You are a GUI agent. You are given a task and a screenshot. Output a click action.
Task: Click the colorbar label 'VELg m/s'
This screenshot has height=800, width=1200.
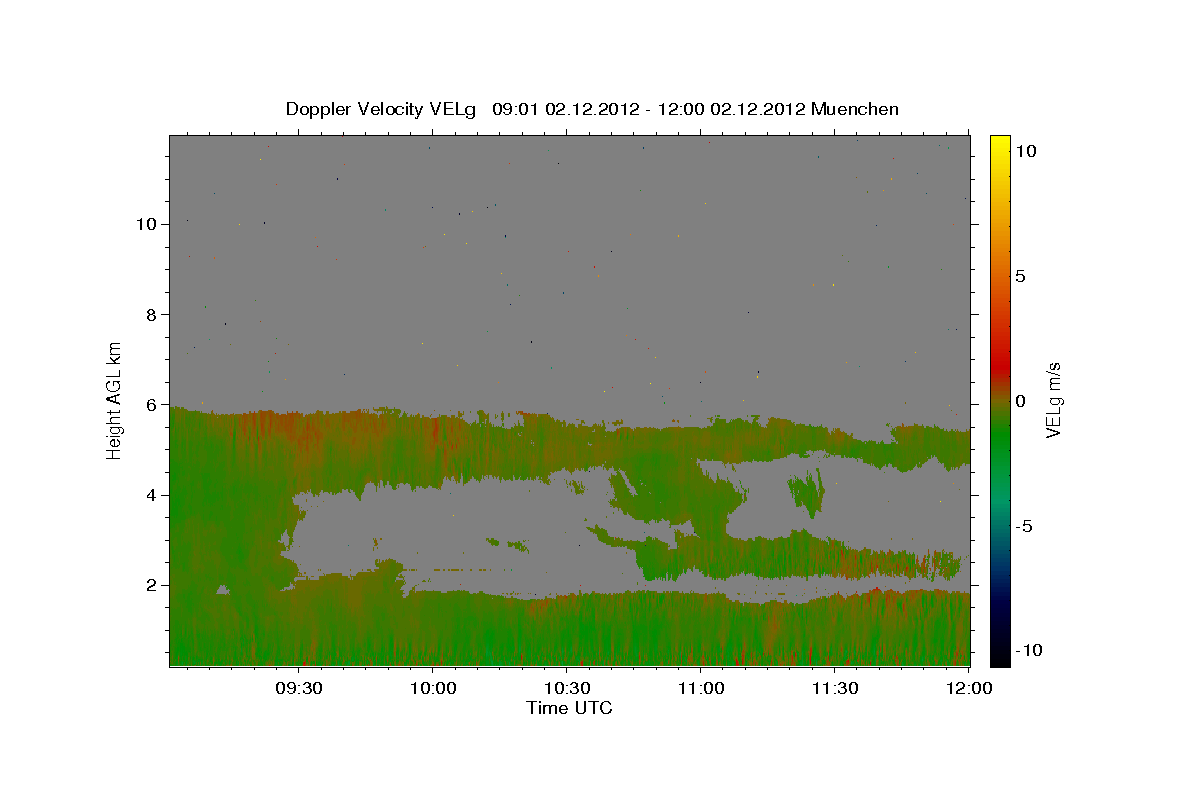(x=1053, y=400)
